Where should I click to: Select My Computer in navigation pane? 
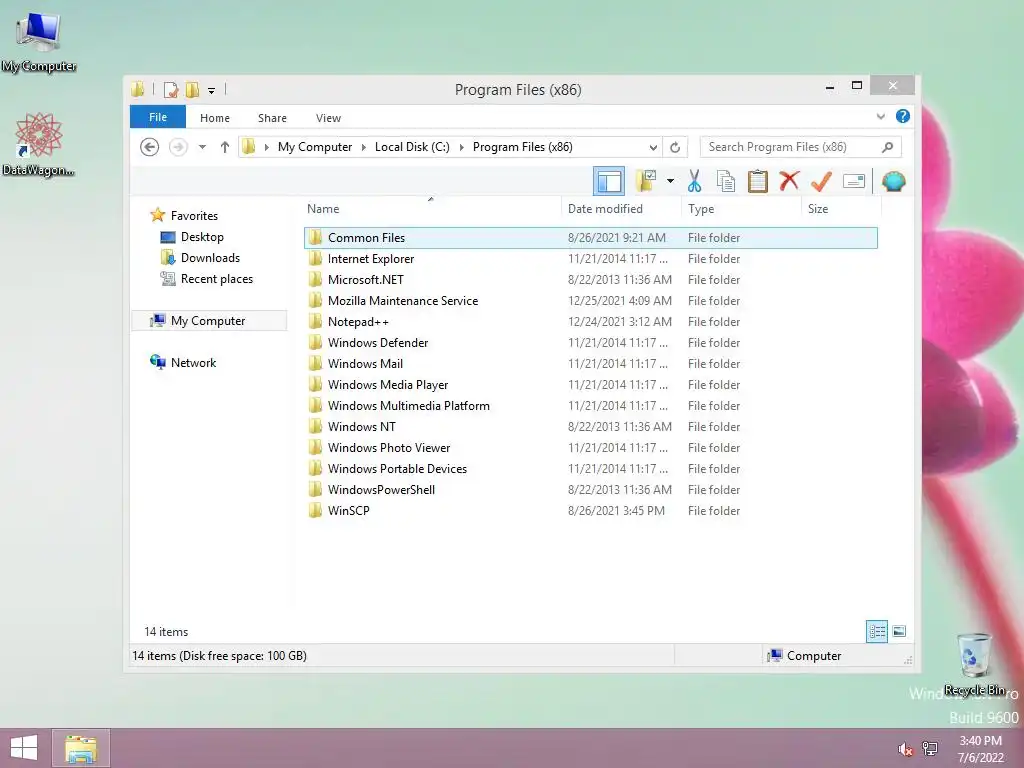pyautogui.click(x=208, y=321)
